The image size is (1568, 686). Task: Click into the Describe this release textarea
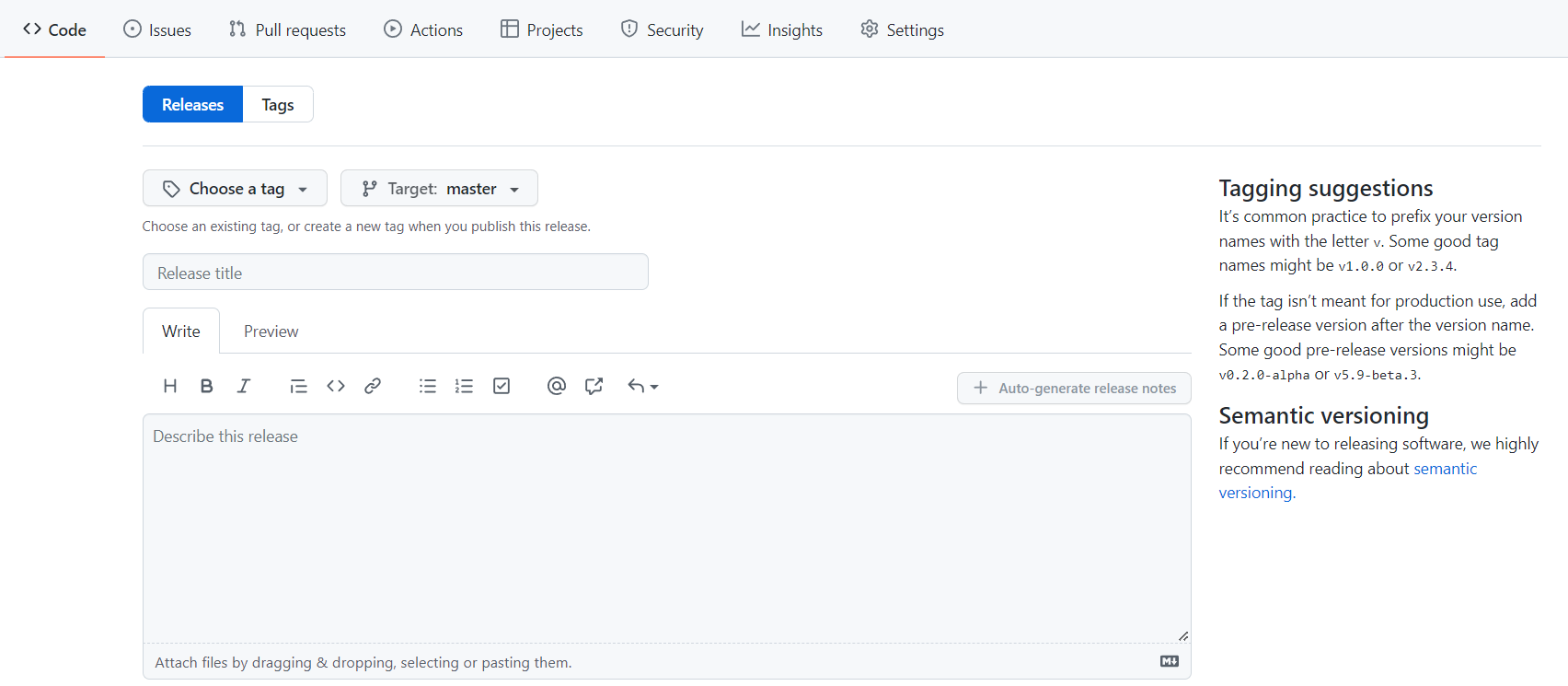667,529
